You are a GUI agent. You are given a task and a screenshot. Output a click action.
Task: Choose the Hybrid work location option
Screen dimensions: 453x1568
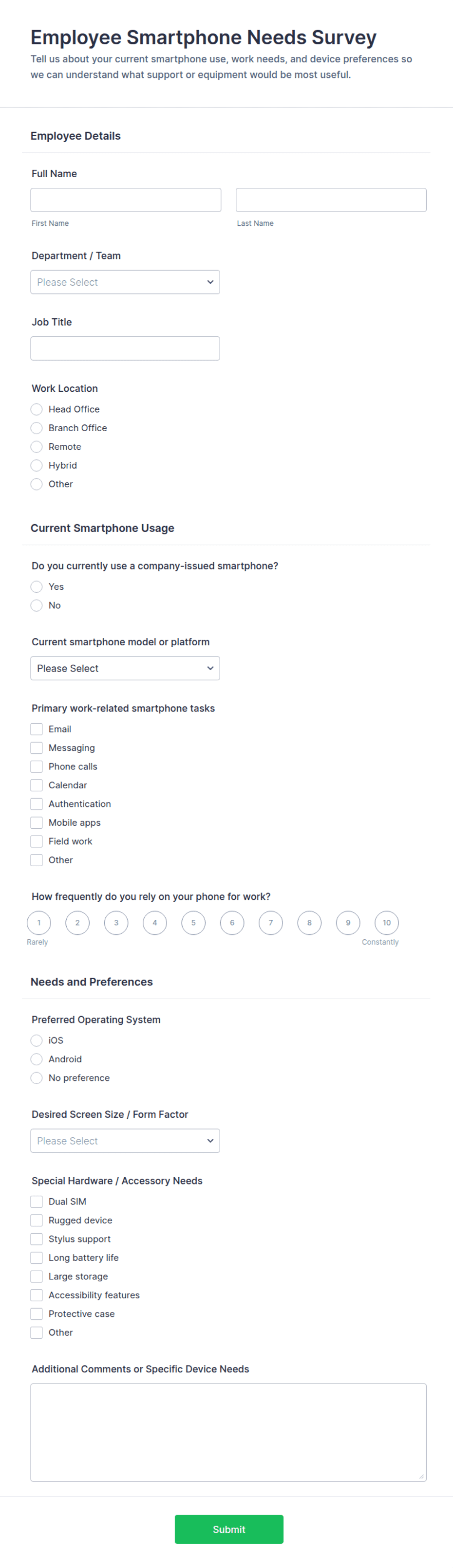[x=37, y=465]
